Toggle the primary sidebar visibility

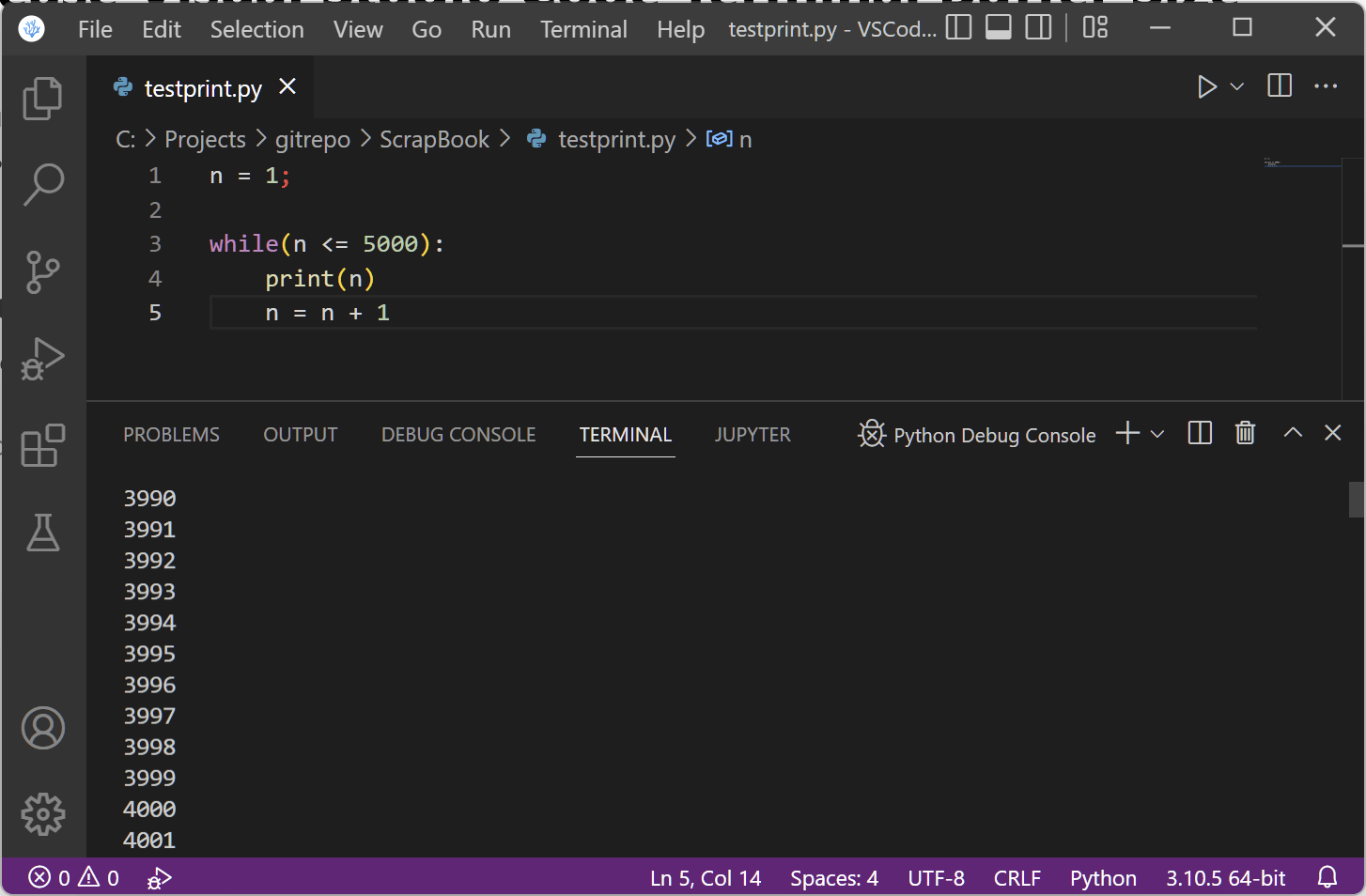pos(957,28)
